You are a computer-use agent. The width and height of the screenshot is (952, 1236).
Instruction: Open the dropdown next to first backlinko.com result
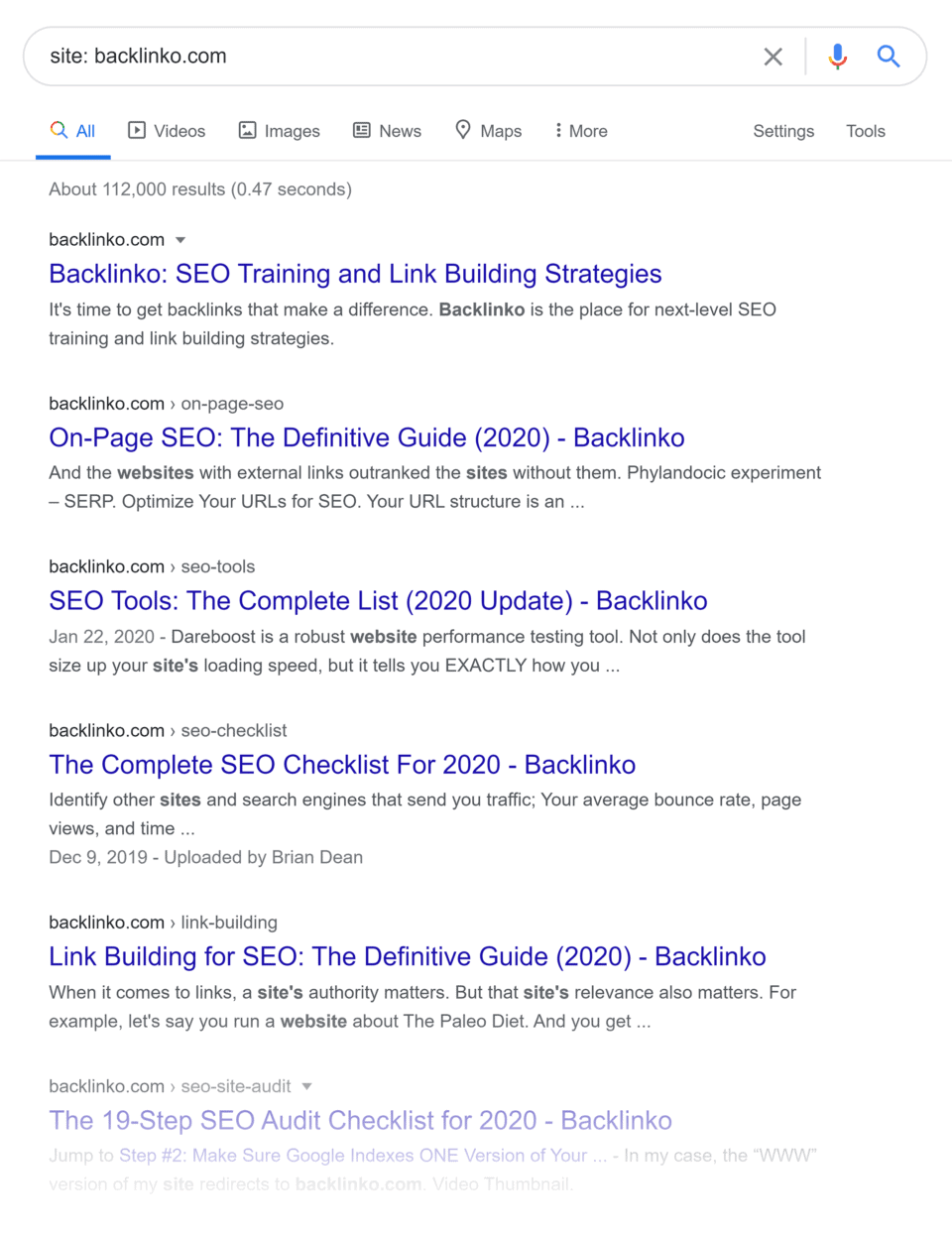tap(180, 239)
